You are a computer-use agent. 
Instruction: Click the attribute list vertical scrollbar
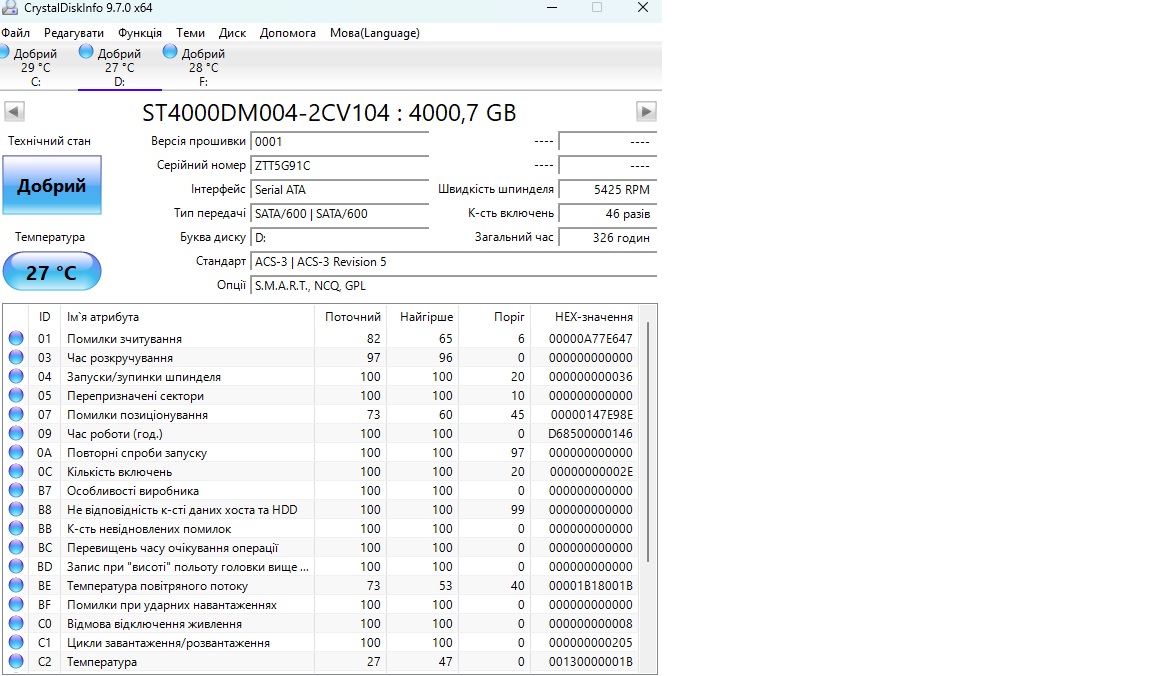(x=648, y=441)
